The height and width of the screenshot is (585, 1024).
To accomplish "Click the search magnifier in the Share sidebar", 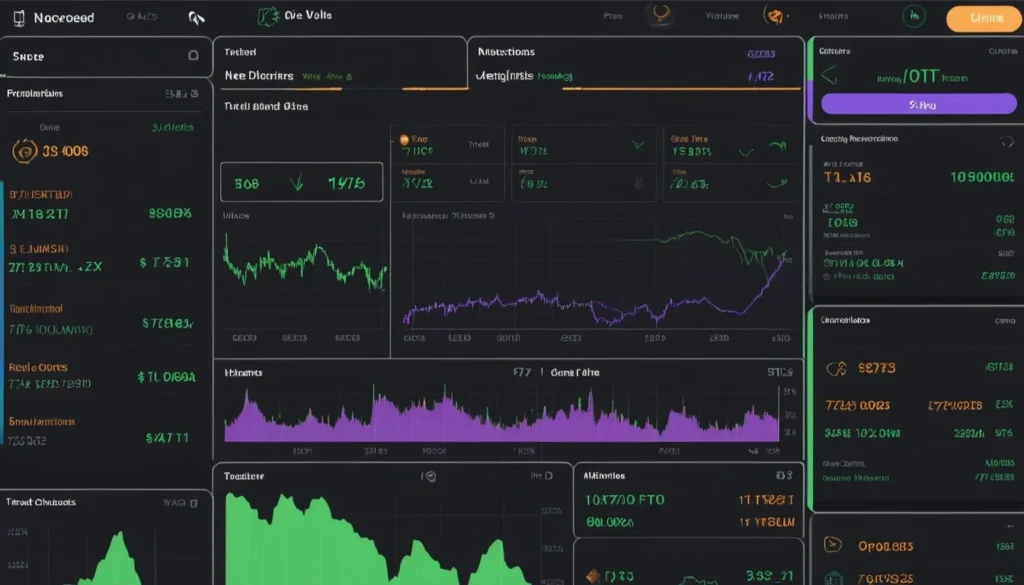I will [193, 57].
